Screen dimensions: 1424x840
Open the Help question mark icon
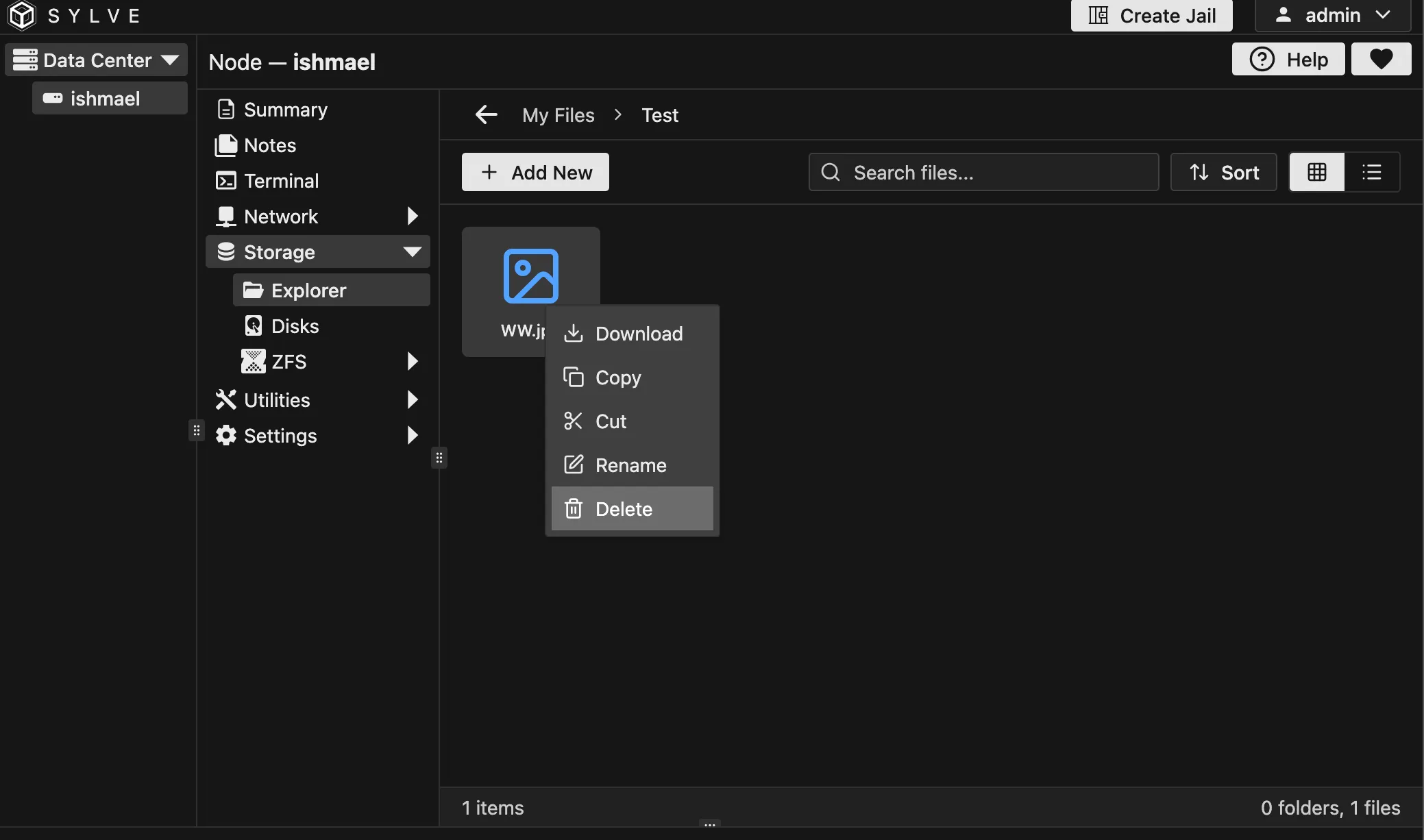click(x=1262, y=59)
